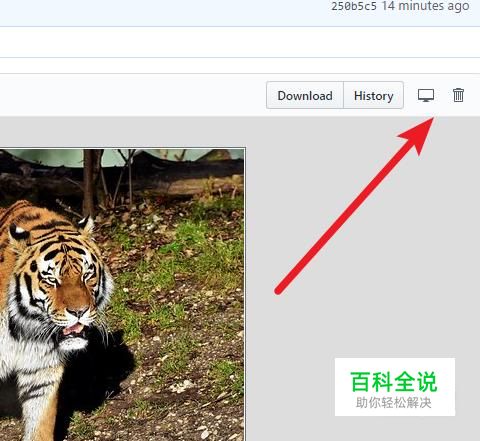Open commit 250b5c5 hash
This screenshot has height=441, width=480.
click(x=354, y=6)
